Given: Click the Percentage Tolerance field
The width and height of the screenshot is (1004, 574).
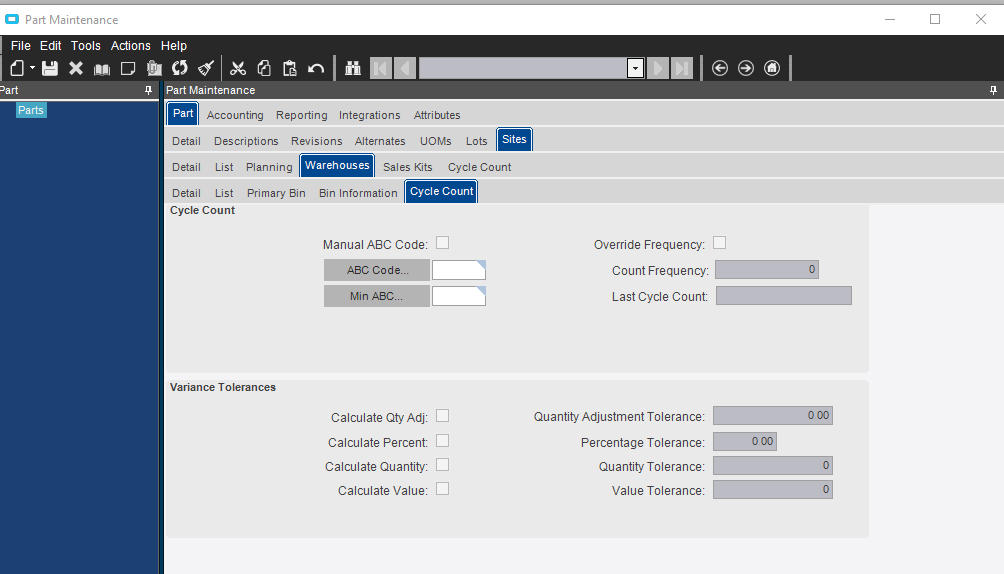Looking at the screenshot, I should tap(745, 441).
